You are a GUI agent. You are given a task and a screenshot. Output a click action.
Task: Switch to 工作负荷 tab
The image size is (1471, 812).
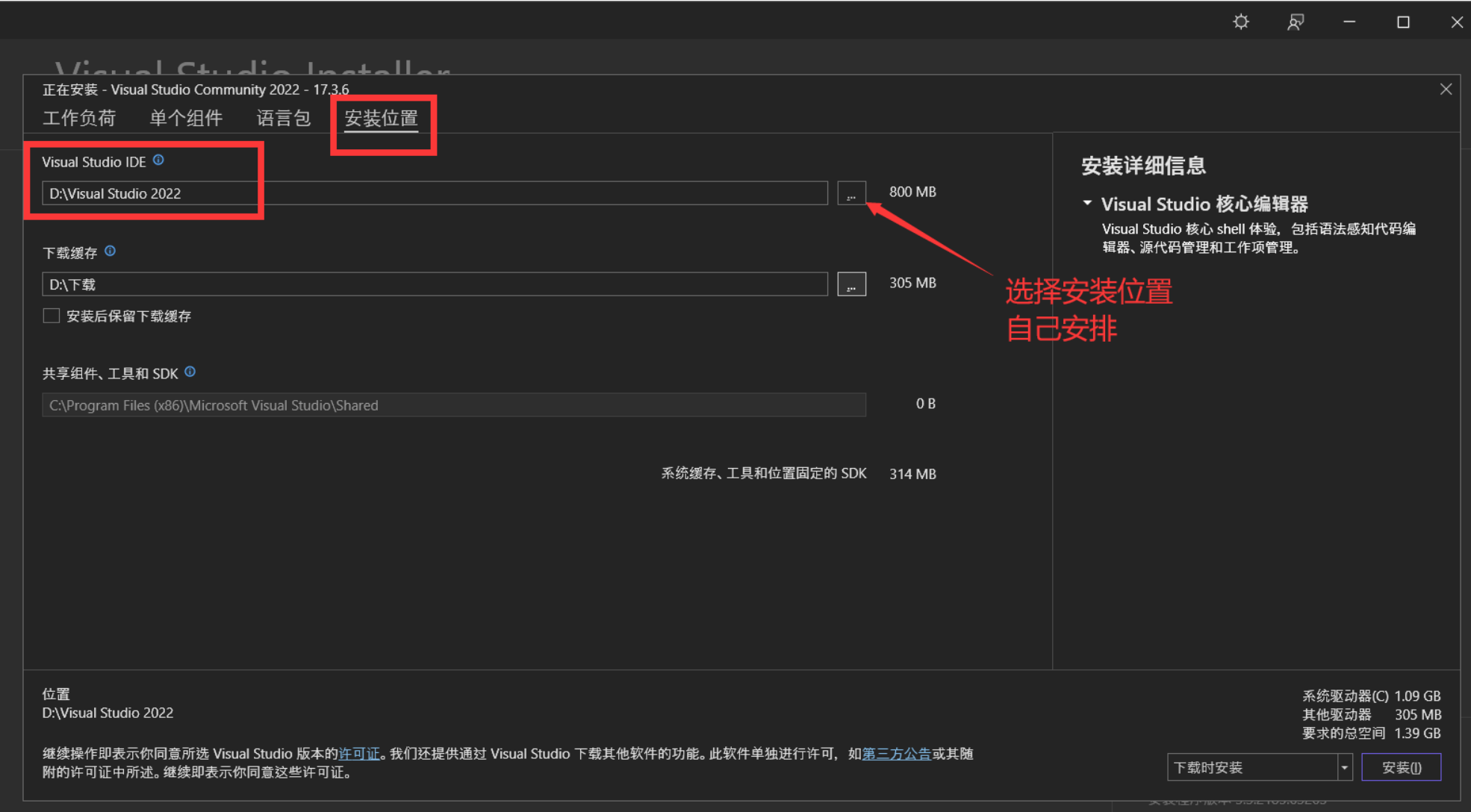pyautogui.click(x=79, y=118)
